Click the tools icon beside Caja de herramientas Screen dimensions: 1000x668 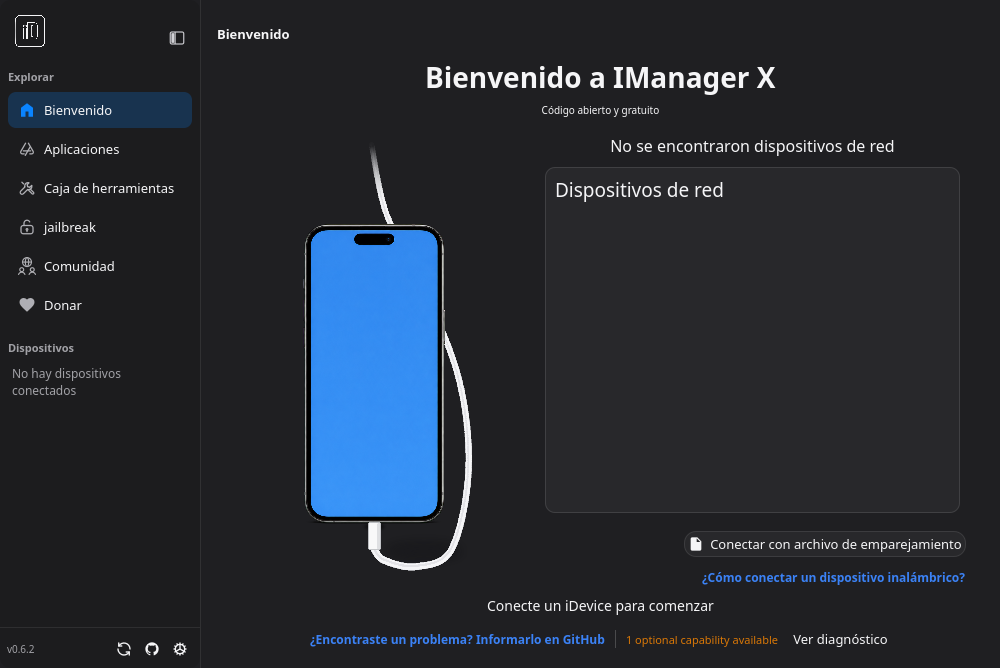pyautogui.click(x=27, y=188)
